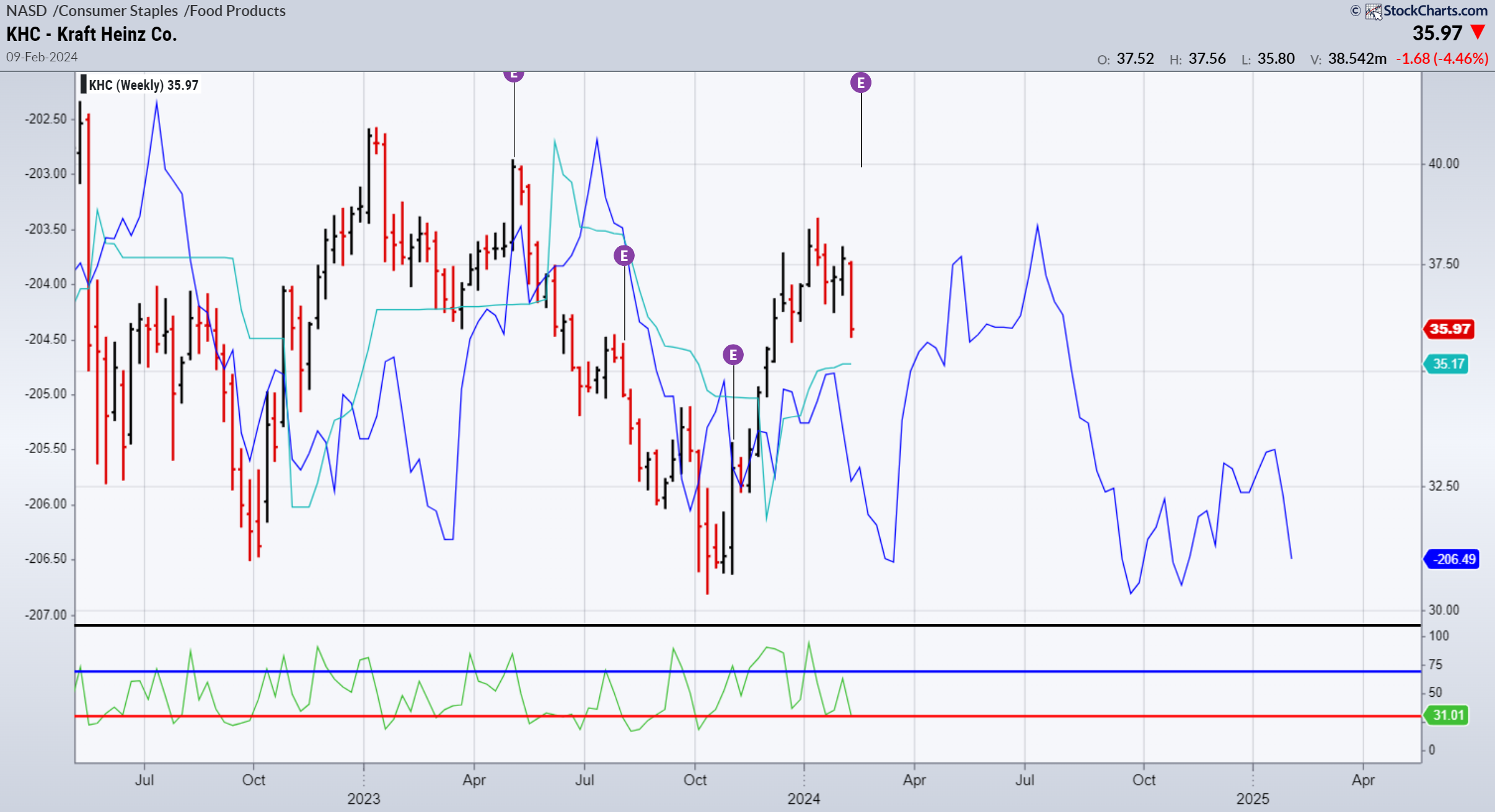Click the KHC - Kraft Heinz Co. title
This screenshot has width=1495, height=812.
coord(92,34)
